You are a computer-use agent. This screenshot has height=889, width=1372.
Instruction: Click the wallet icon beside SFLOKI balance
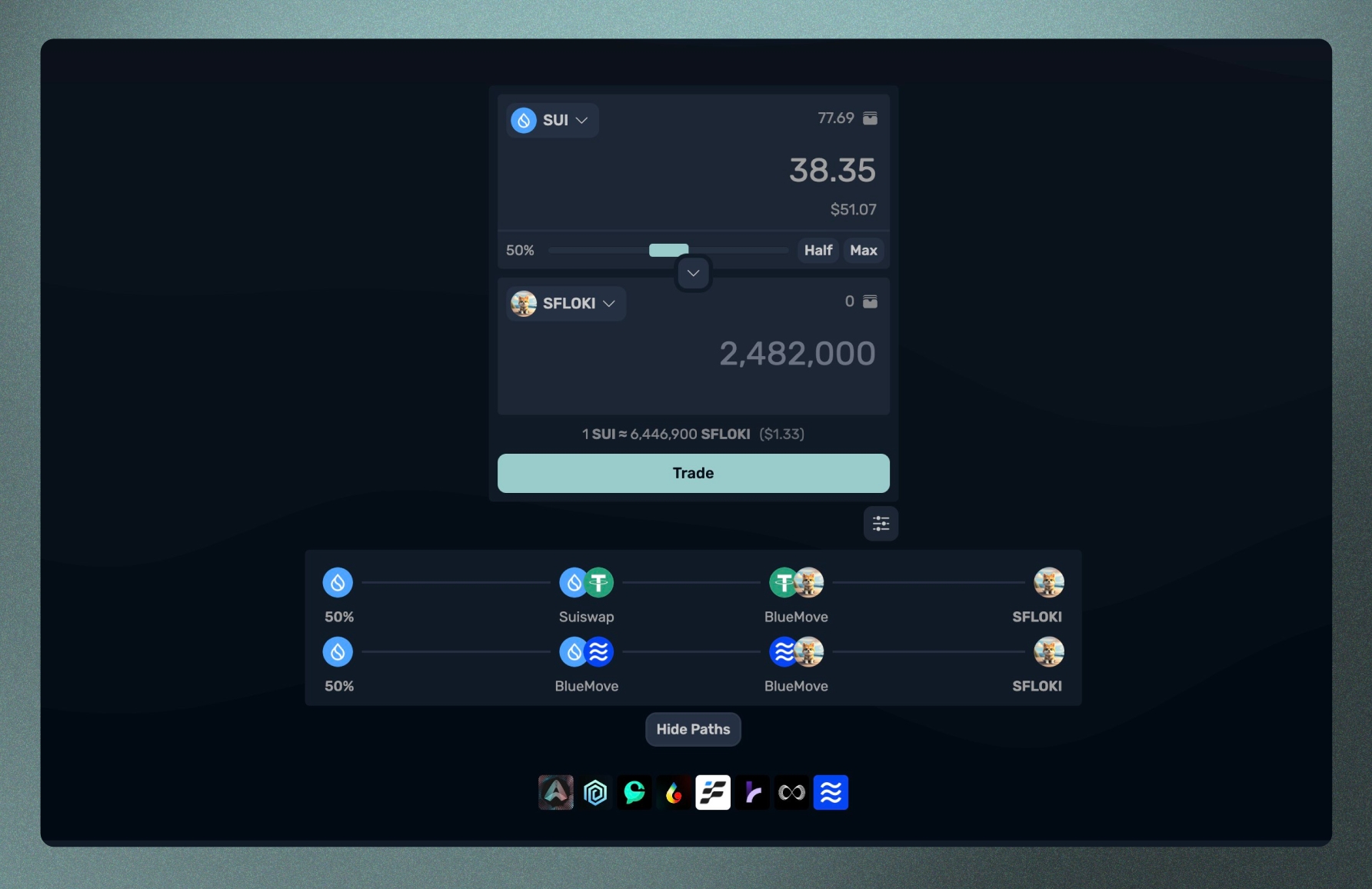point(870,301)
